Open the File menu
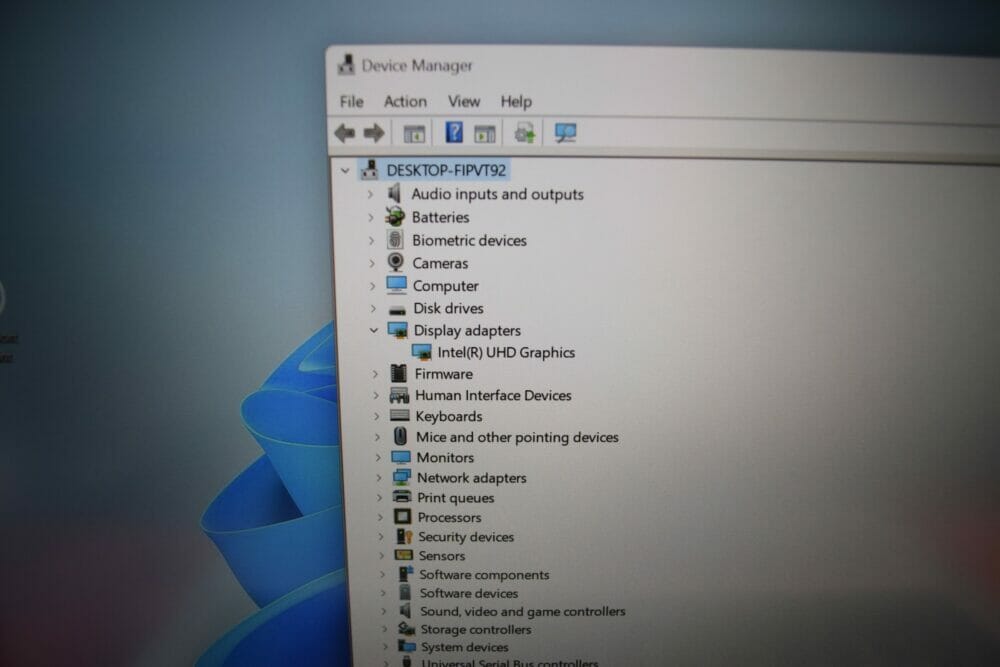This screenshot has height=667, width=1000. pyautogui.click(x=351, y=101)
